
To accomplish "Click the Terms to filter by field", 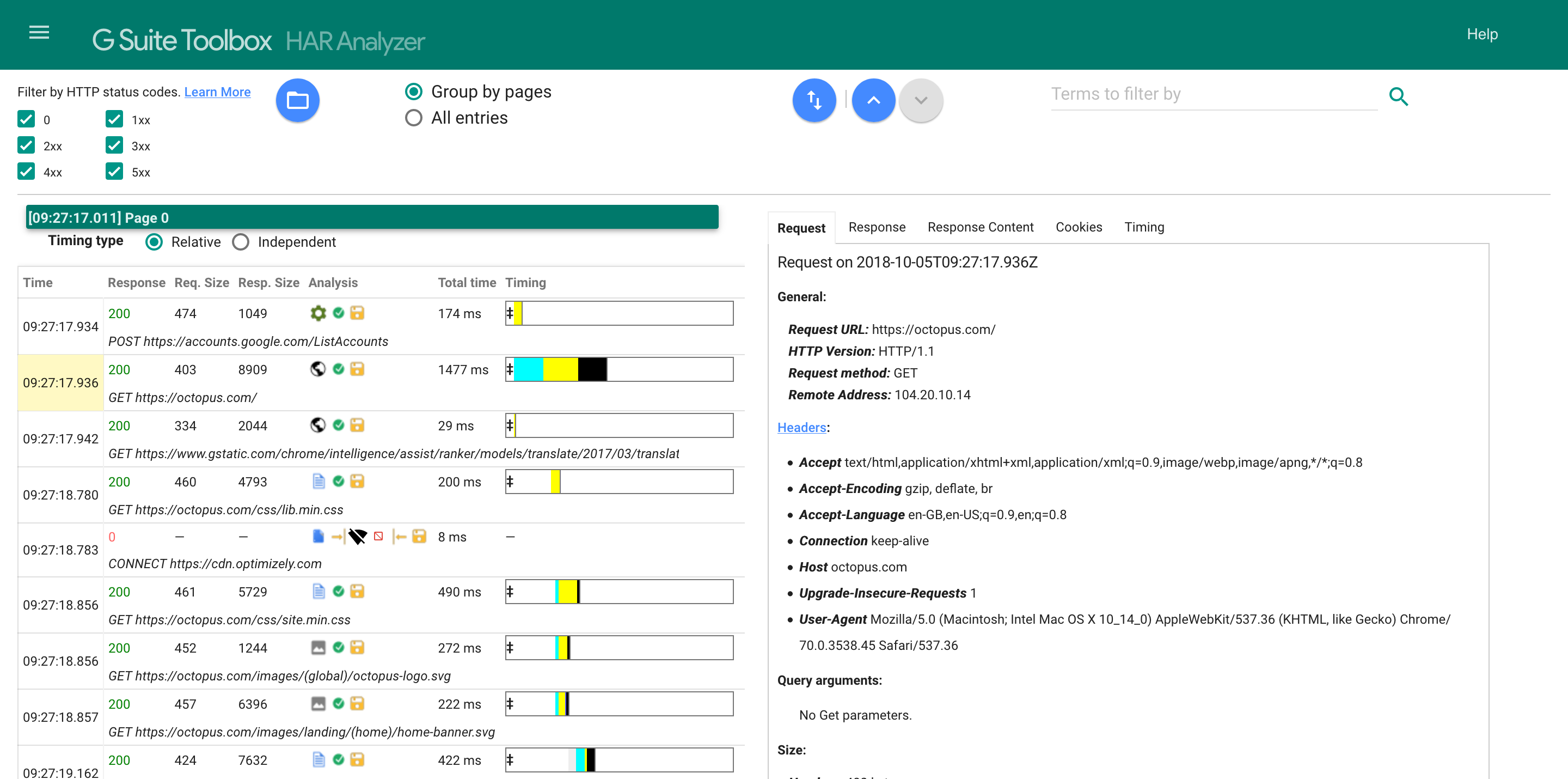I will (1213, 94).
